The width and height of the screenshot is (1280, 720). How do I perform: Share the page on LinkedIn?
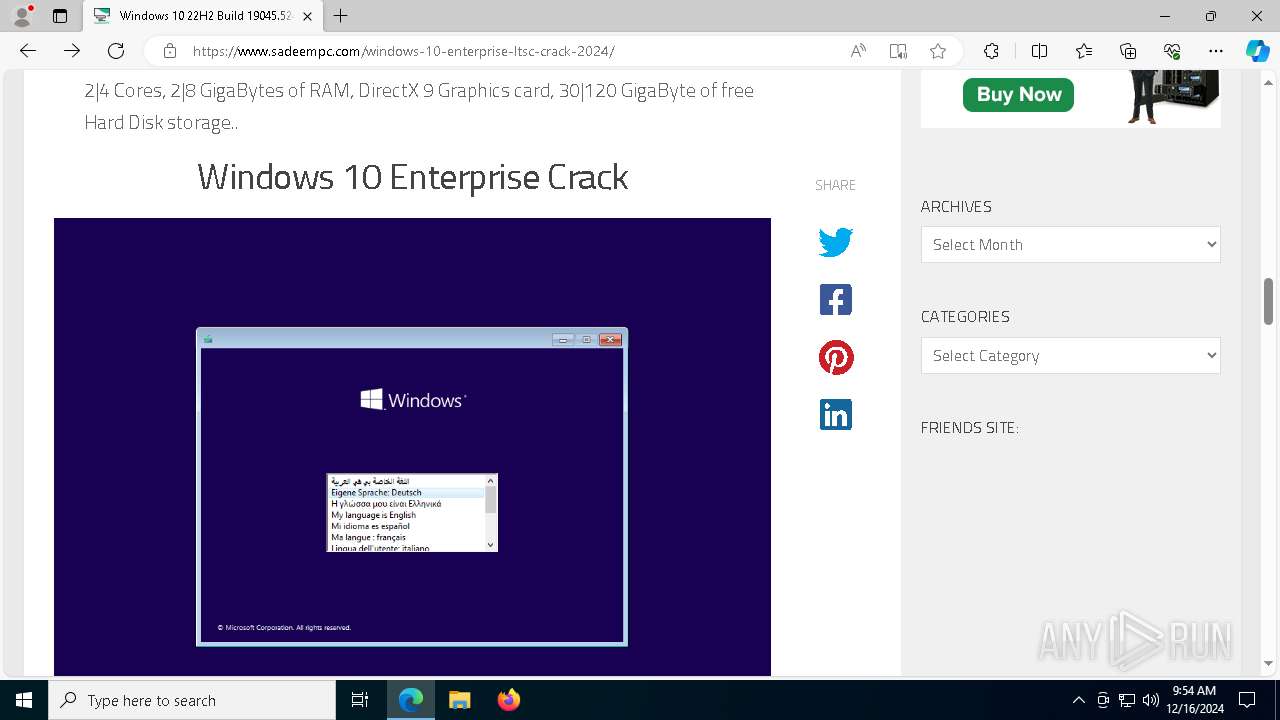(x=836, y=415)
